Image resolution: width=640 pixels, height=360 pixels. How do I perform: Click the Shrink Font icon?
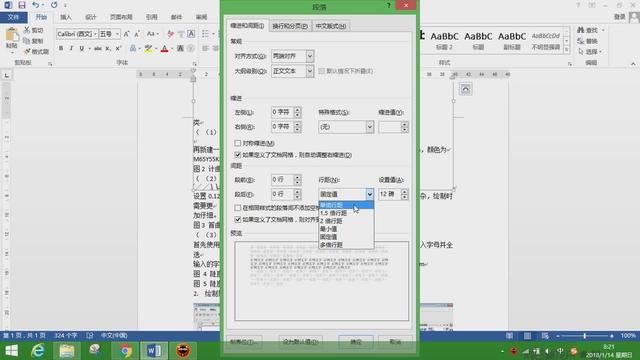pos(137,34)
